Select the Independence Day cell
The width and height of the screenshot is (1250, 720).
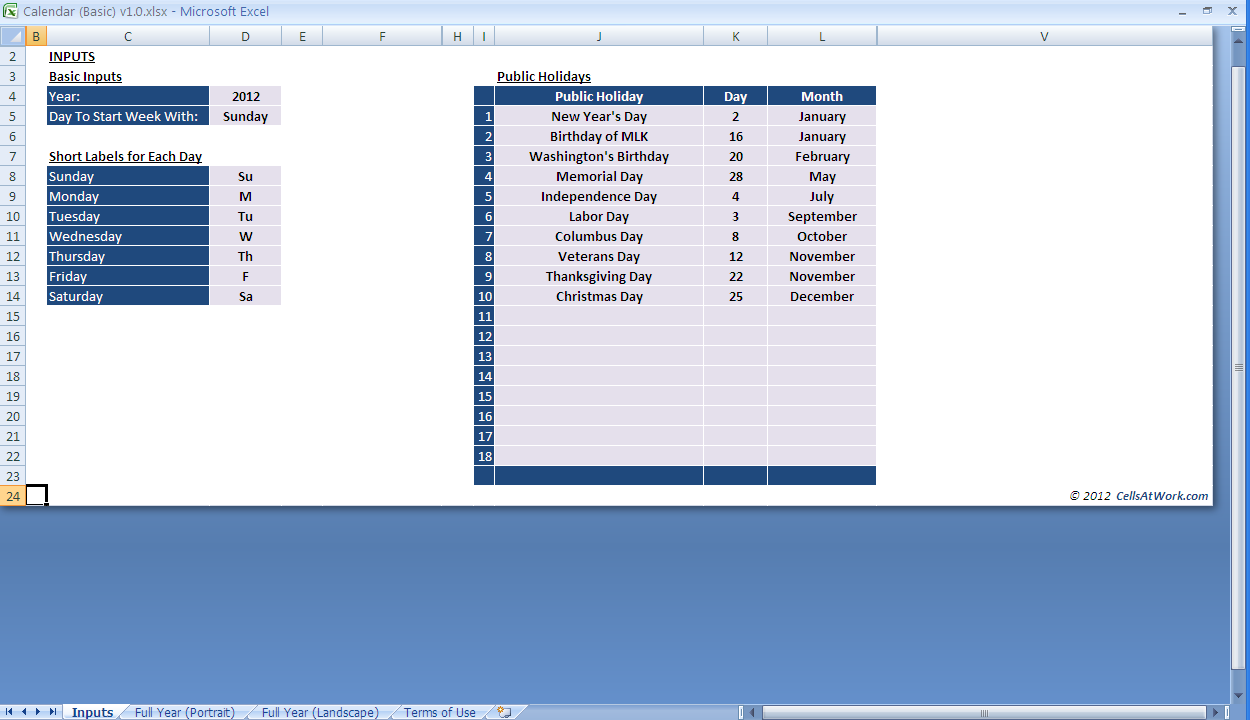[599, 196]
